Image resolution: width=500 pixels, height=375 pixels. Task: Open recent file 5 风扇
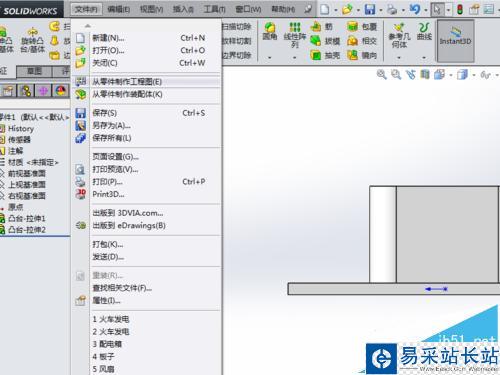(147, 369)
